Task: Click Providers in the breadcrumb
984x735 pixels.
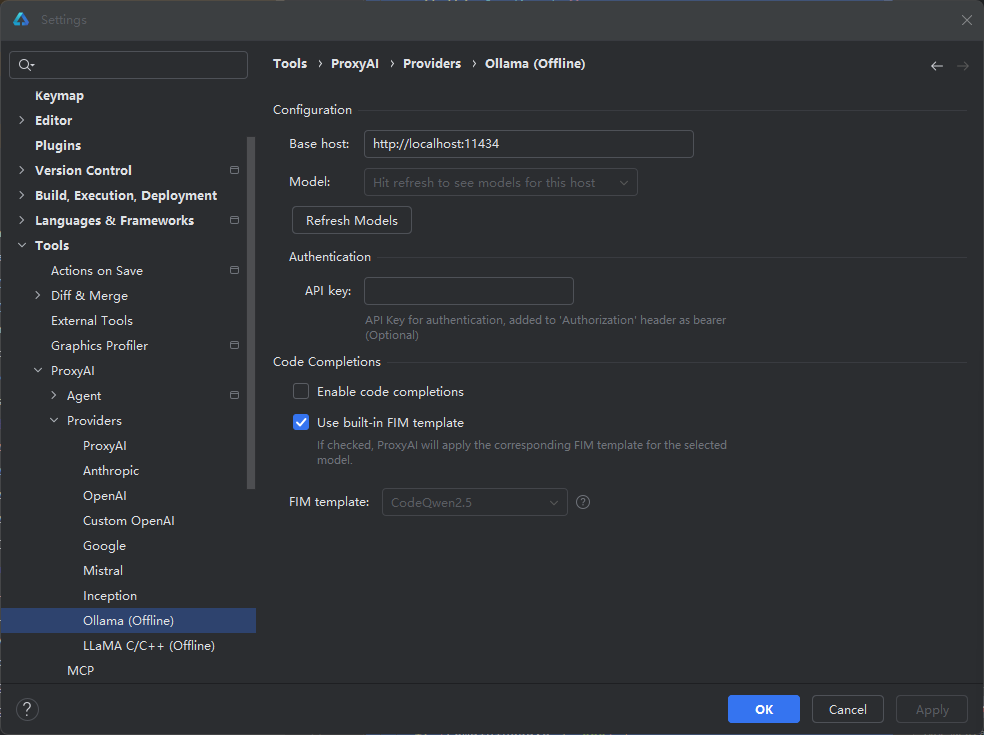Action: coord(432,63)
